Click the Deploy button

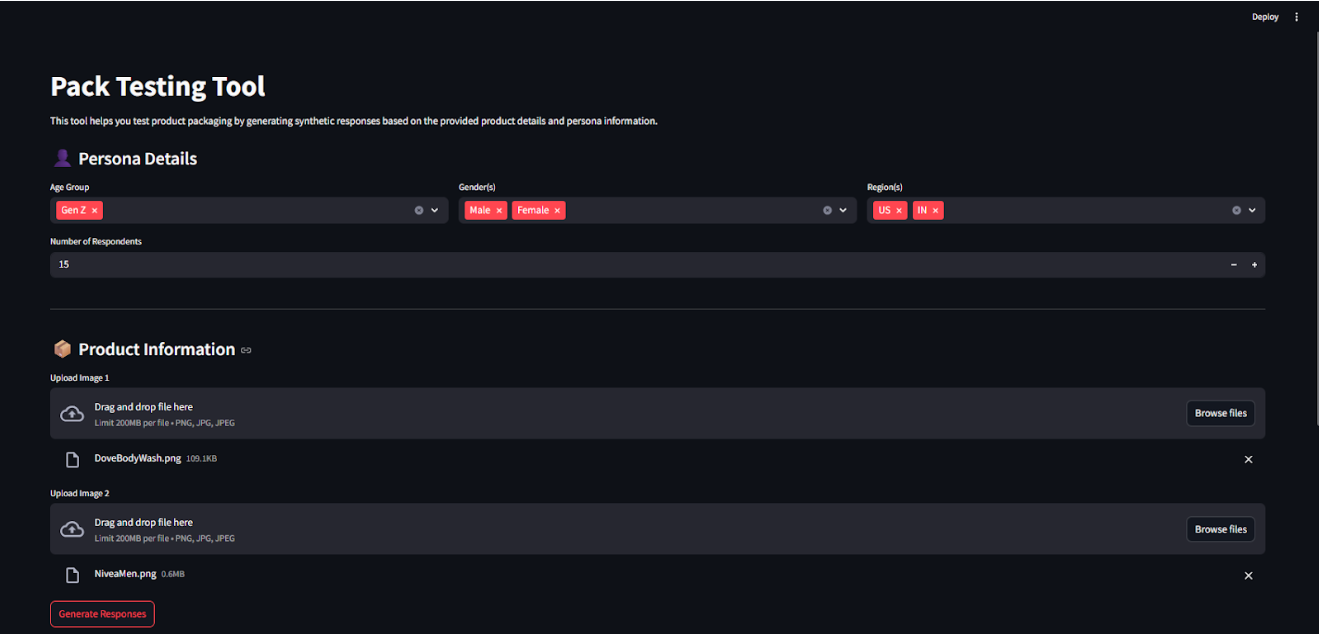tap(1265, 17)
